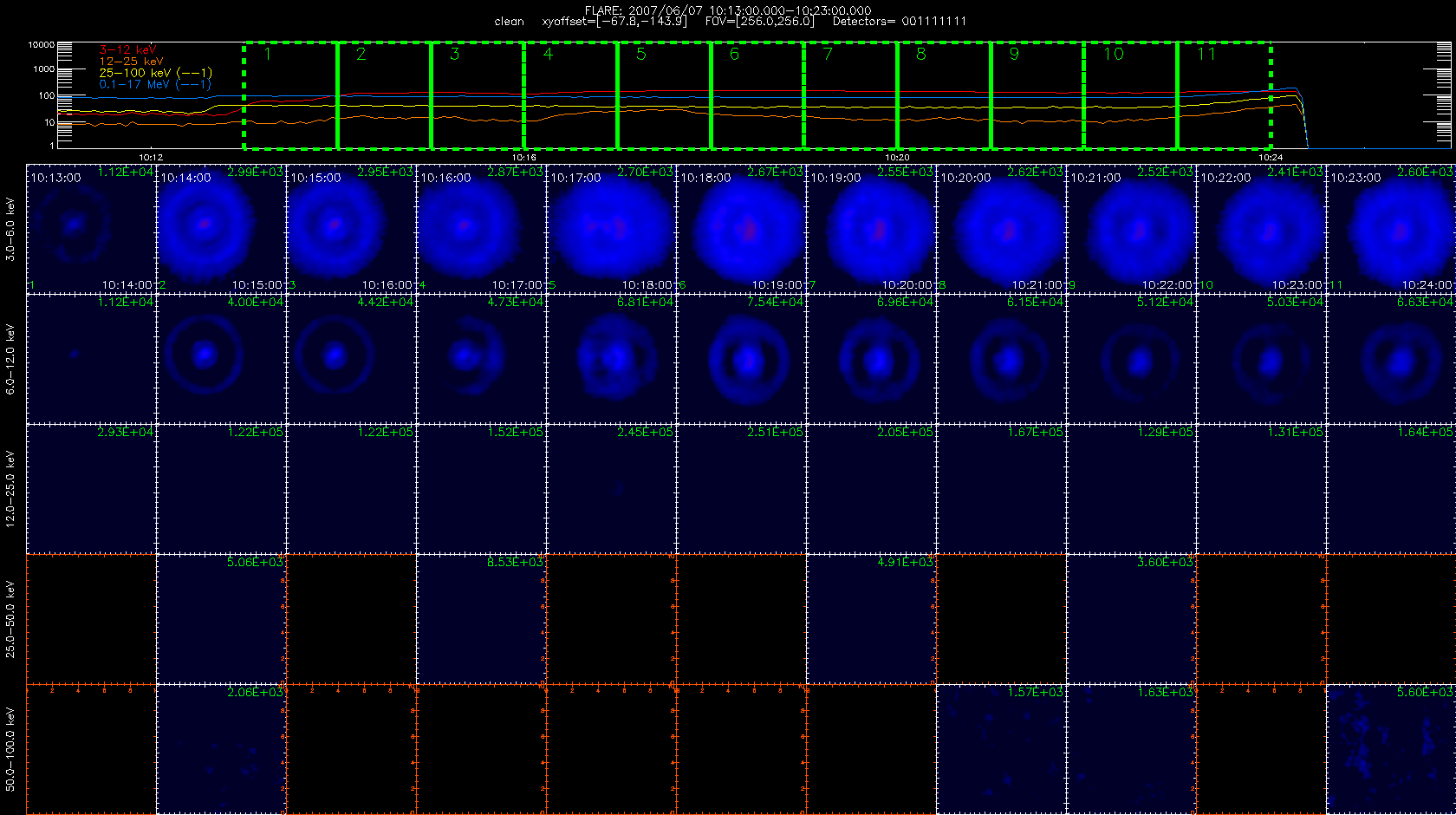Open 12.0-25.0 keV image labeled 2.45E+05

click(612, 489)
